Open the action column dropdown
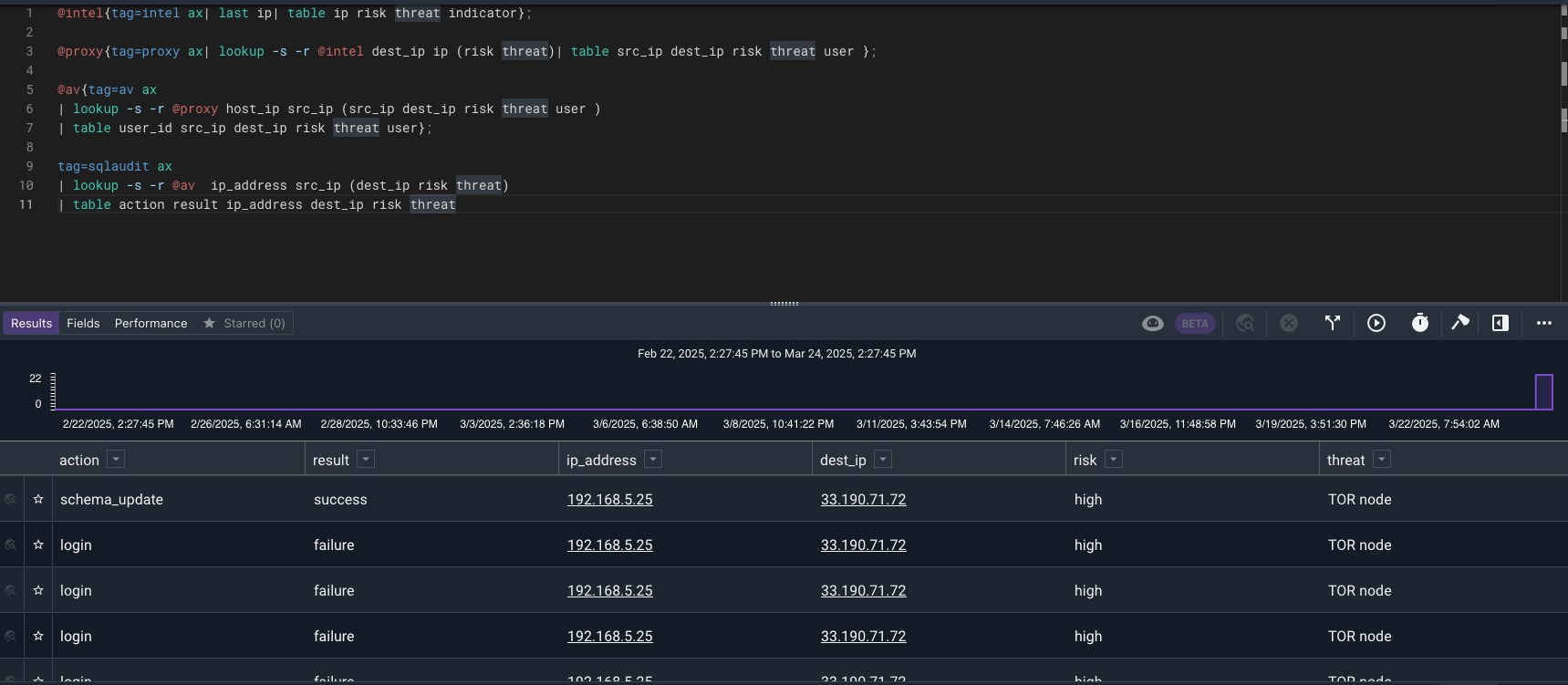This screenshot has height=685, width=1568. 116,459
